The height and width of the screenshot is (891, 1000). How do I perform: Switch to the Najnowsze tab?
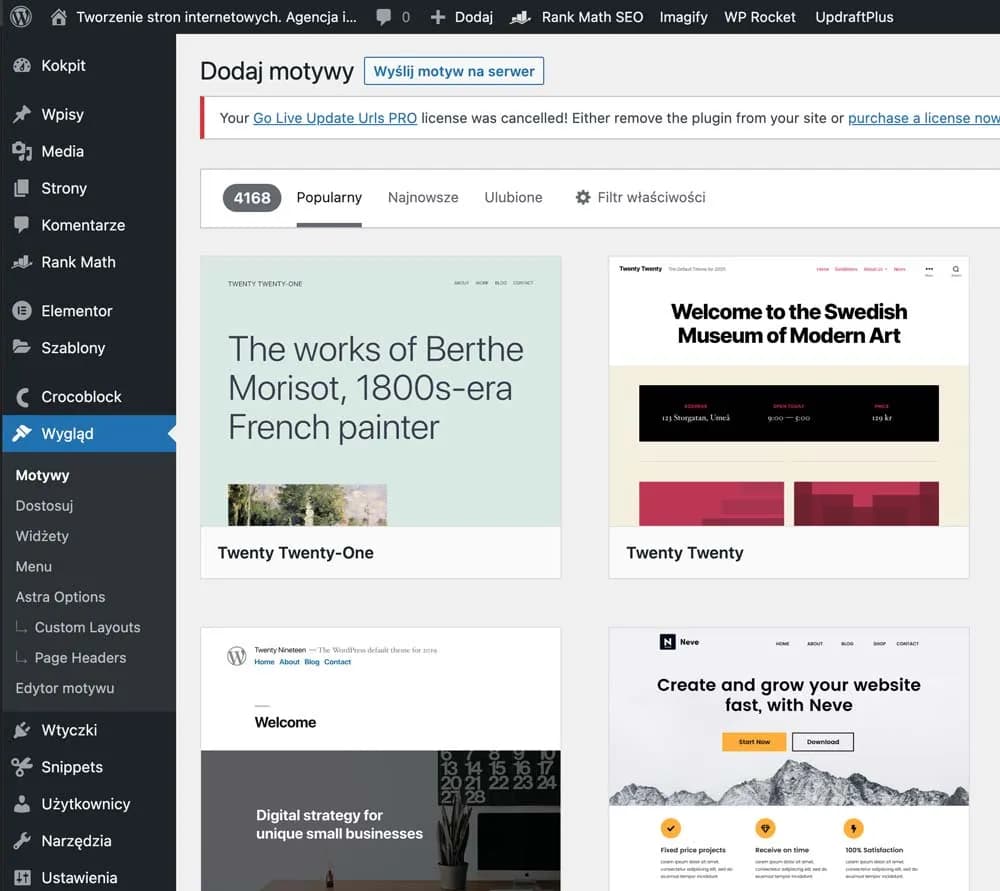(x=422, y=197)
